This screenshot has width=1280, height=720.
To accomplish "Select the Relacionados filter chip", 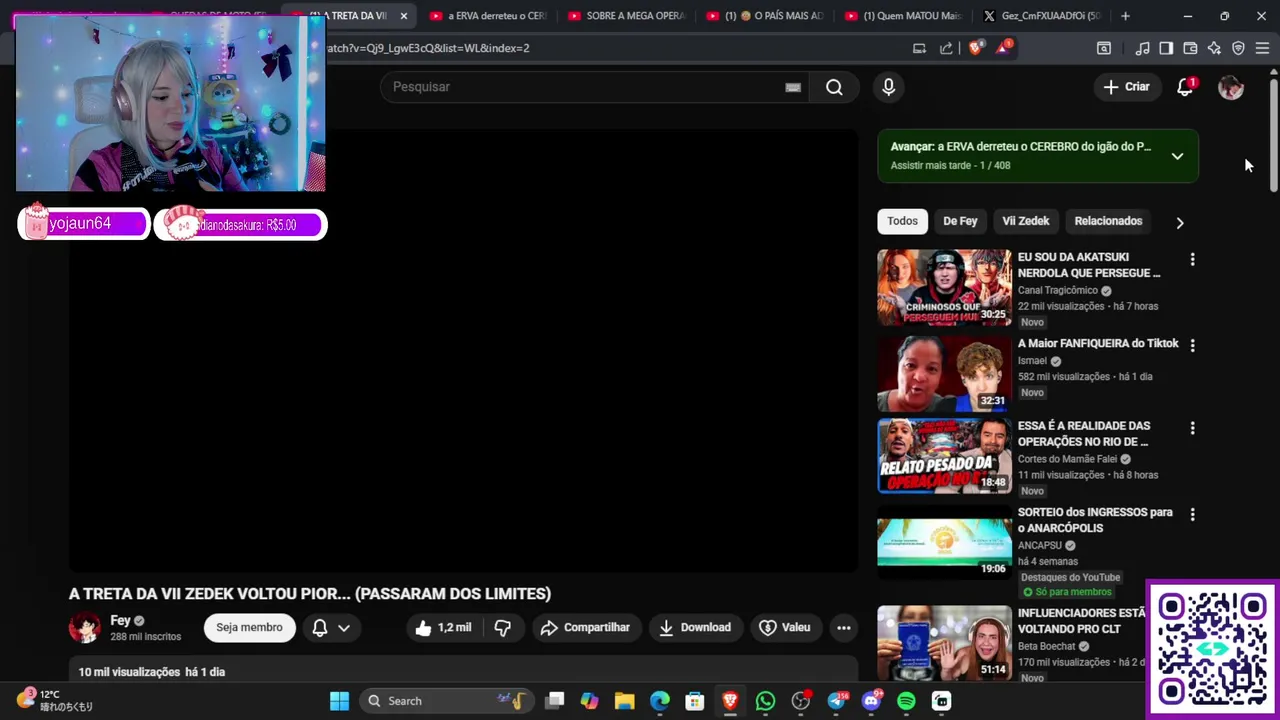I will pyautogui.click(x=1108, y=221).
